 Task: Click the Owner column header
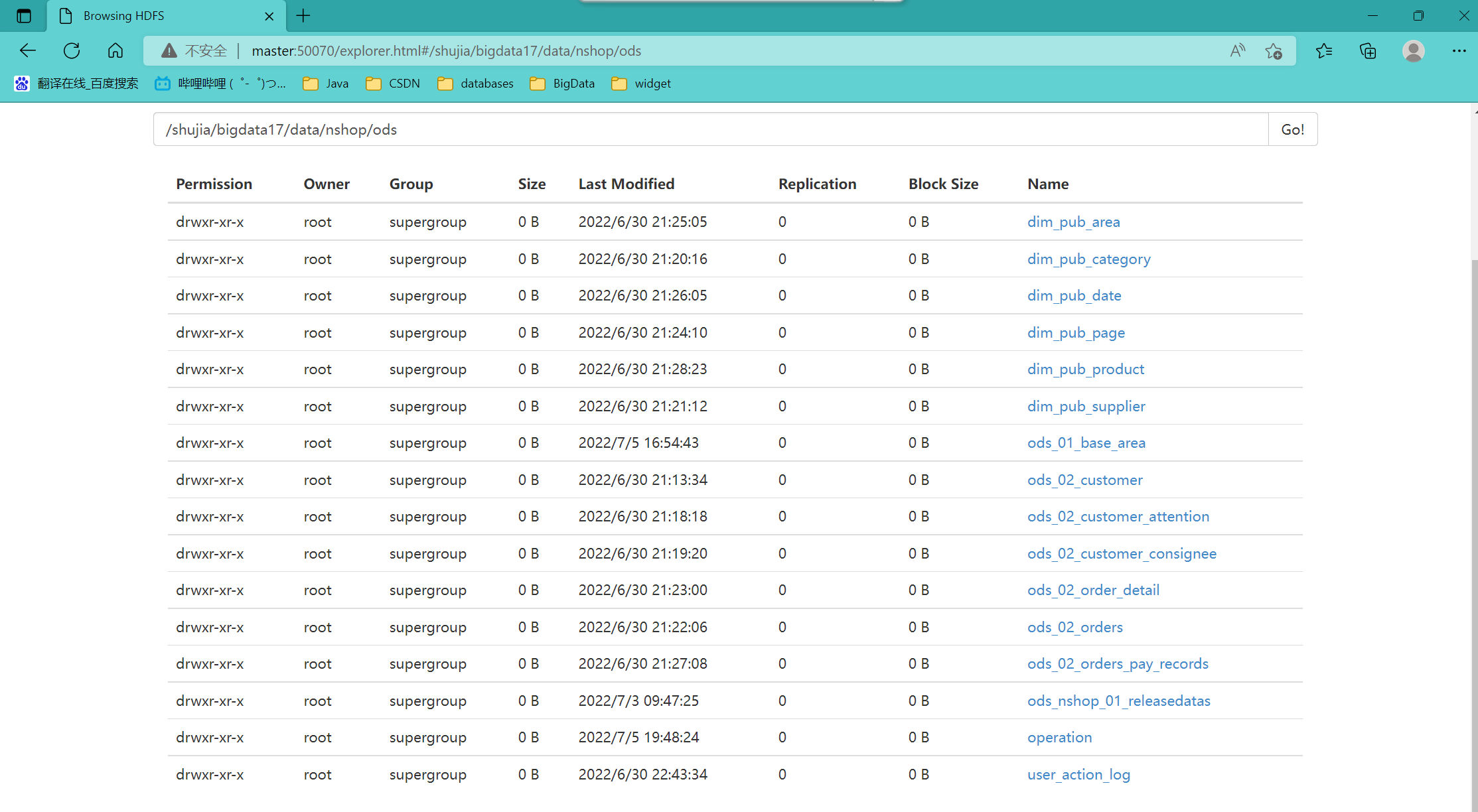[x=327, y=184]
